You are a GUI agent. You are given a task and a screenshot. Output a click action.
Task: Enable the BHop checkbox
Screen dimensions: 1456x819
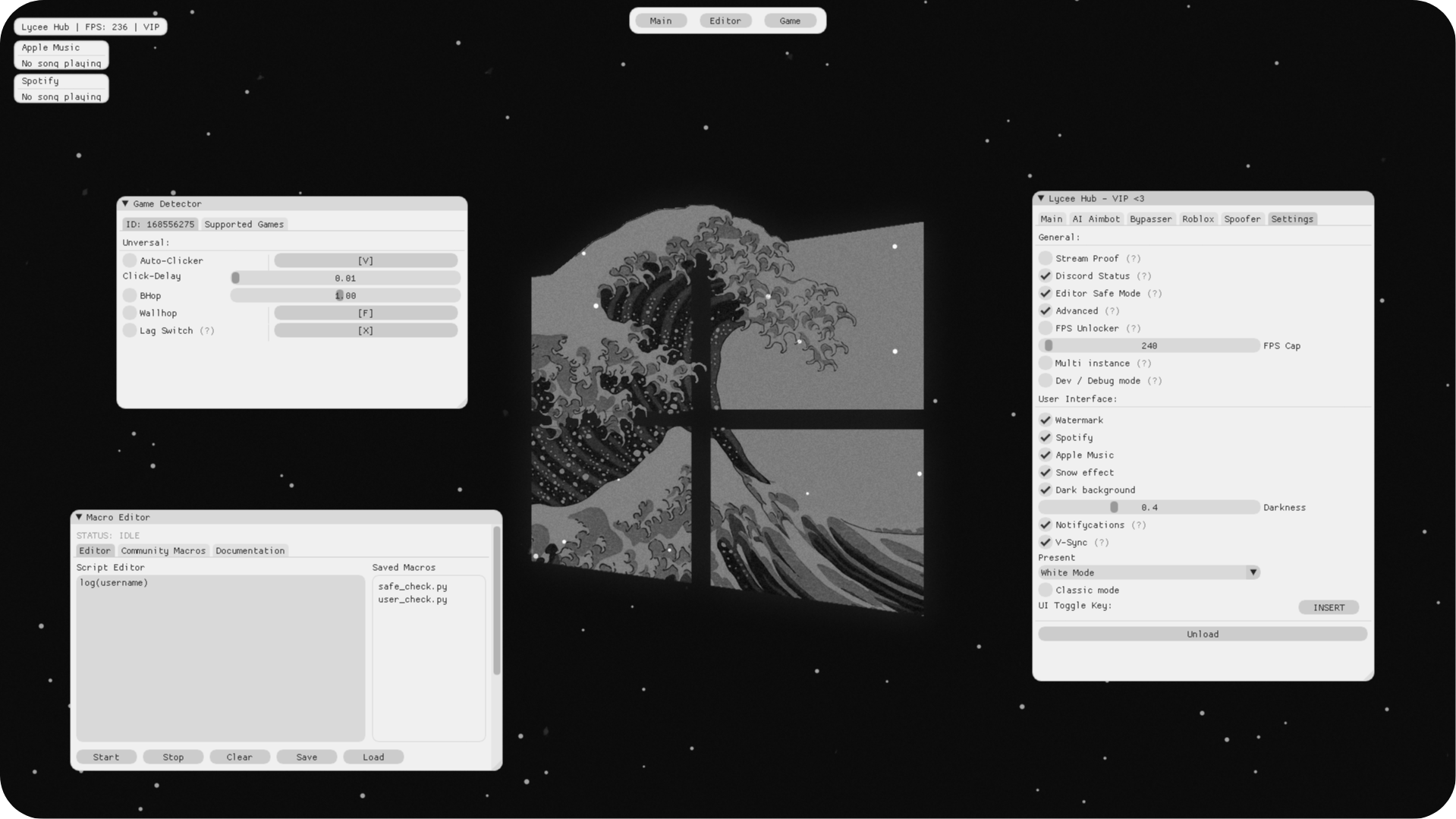pos(130,295)
